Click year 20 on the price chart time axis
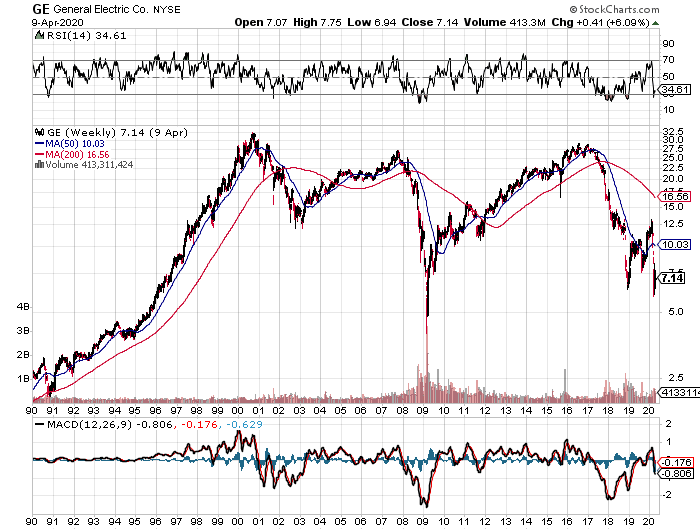Screen dimensions: 700x530 649,410
